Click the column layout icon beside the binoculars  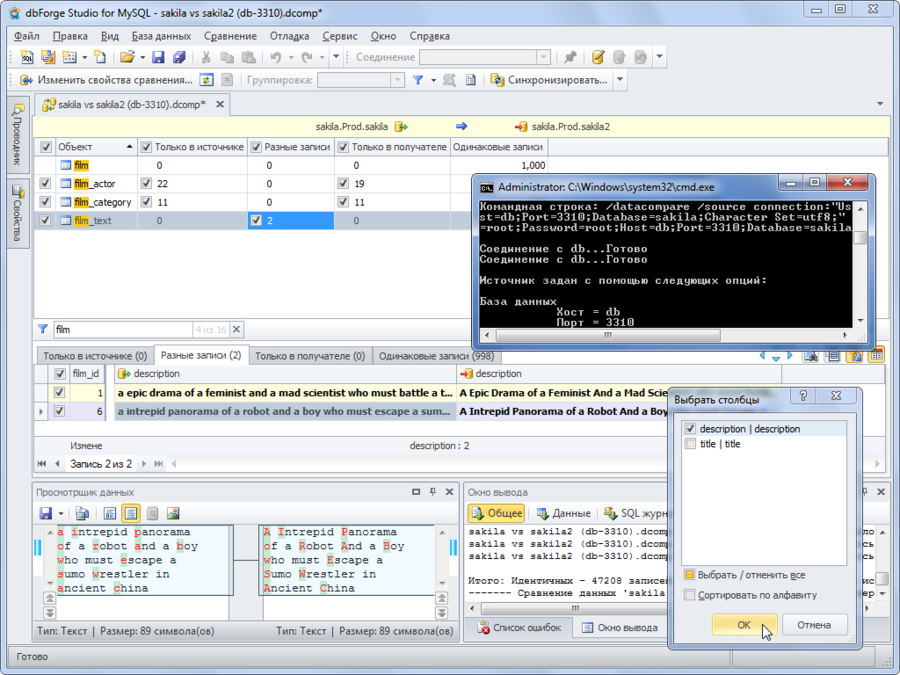point(832,356)
